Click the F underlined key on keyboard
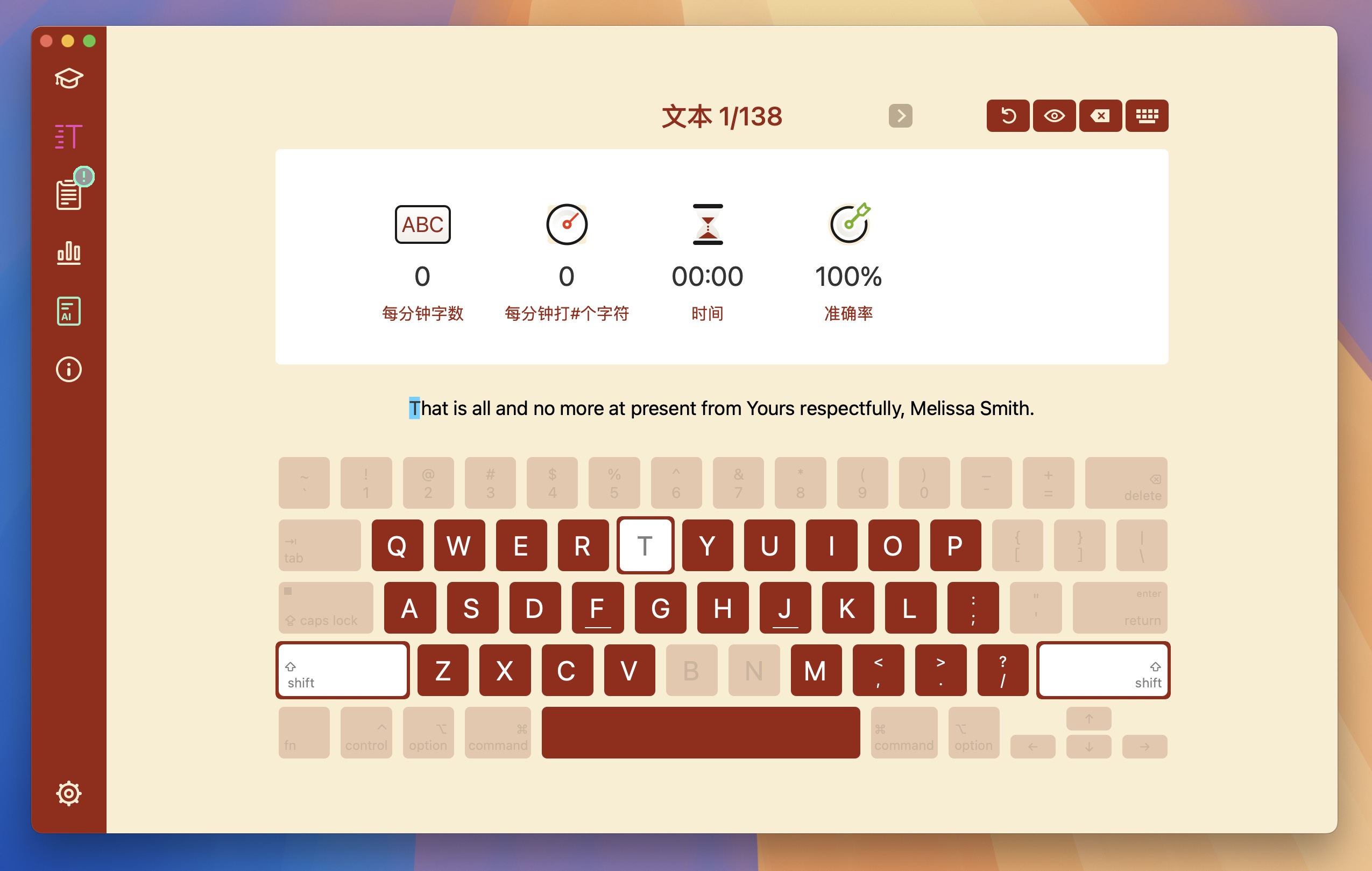The width and height of the screenshot is (1372, 871). point(597,607)
